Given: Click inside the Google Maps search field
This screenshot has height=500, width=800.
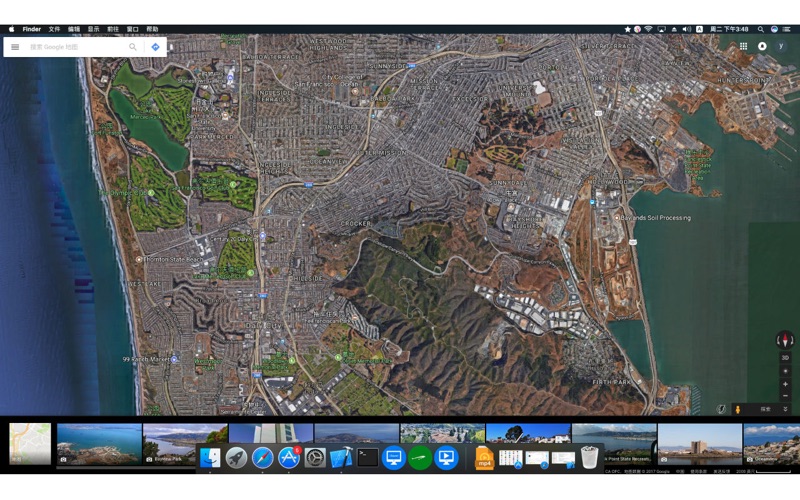Looking at the screenshot, I should tap(76, 47).
